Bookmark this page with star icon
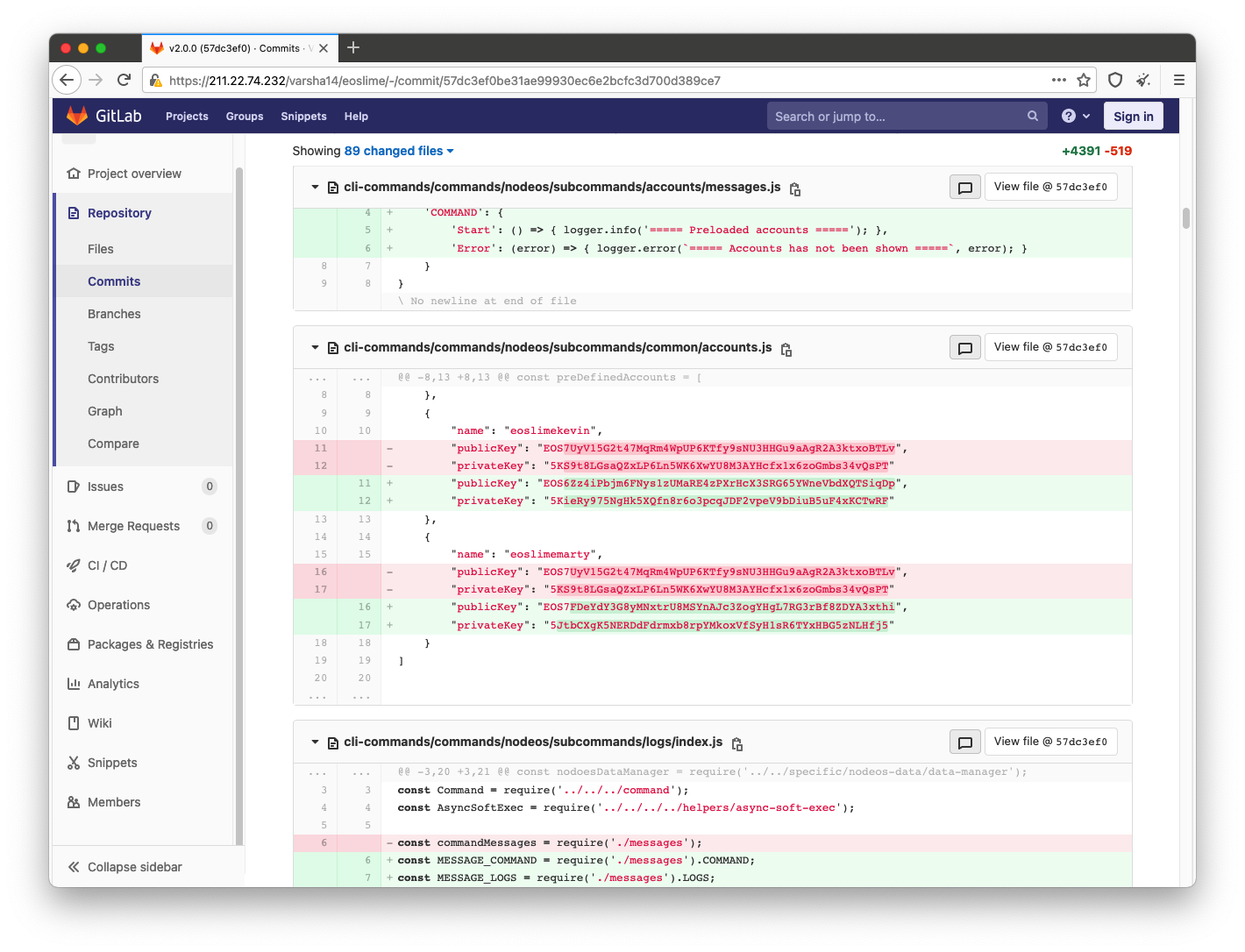 coord(1084,80)
